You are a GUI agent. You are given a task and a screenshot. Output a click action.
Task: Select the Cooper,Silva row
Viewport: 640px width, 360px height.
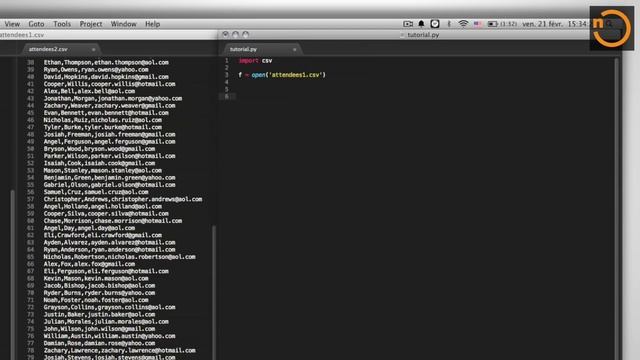pyautogui.click(x=106, y=214)
